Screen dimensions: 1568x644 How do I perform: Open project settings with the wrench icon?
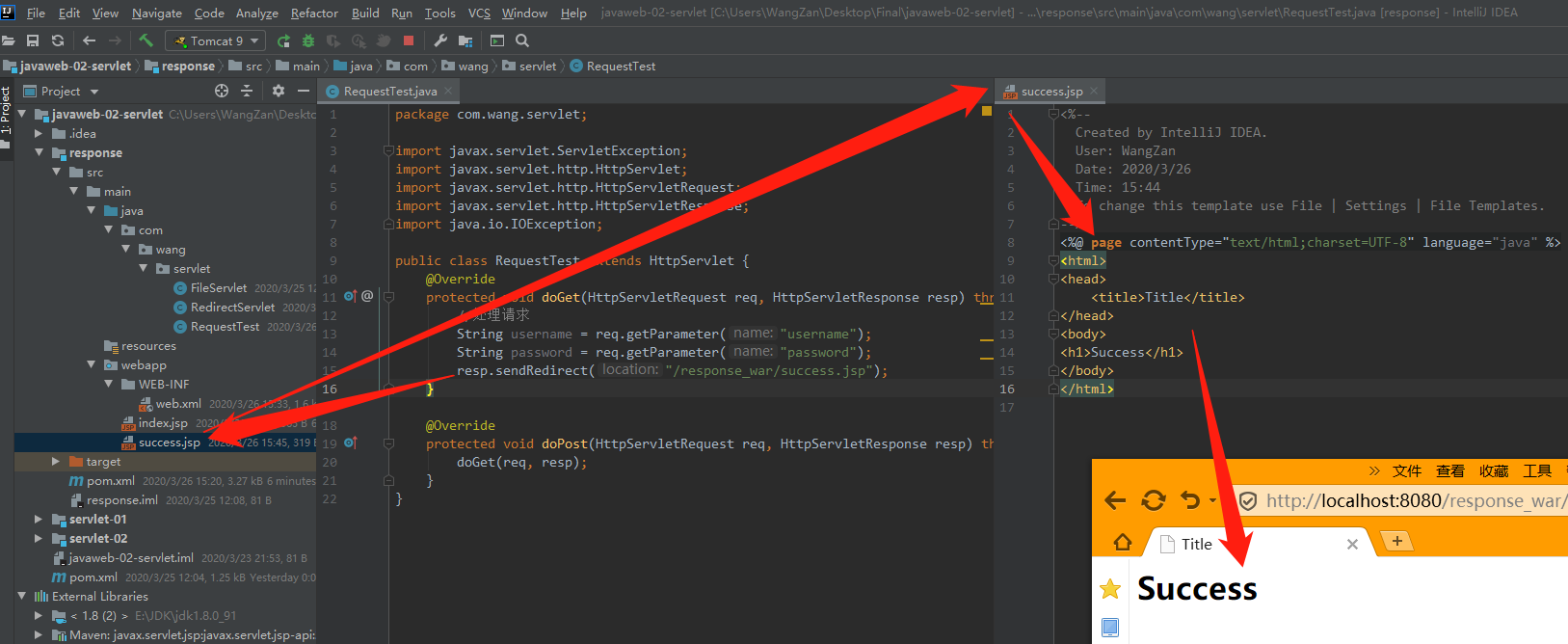tap(440, 40)
